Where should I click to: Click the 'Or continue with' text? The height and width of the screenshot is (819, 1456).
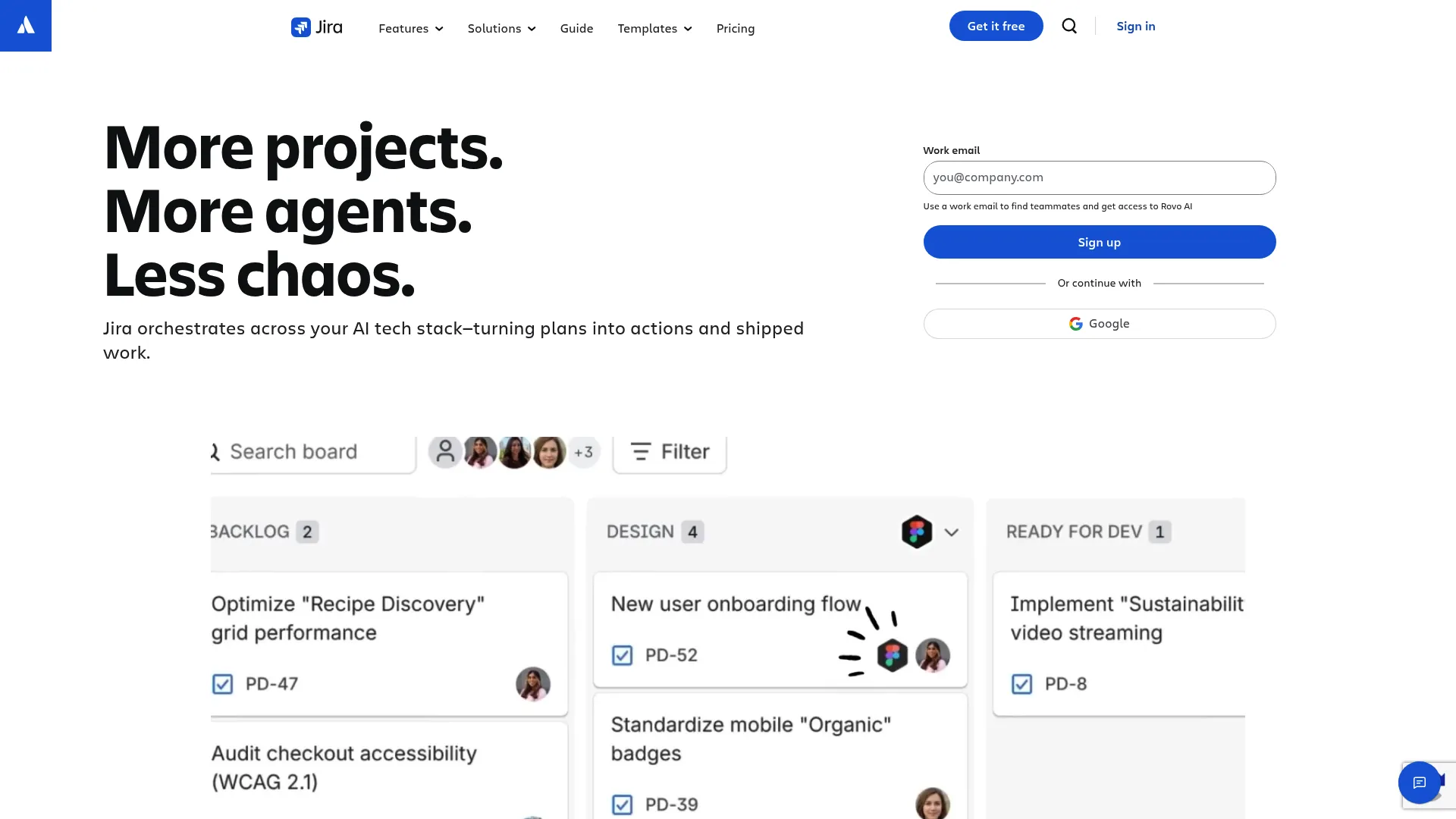(1100, 283)
